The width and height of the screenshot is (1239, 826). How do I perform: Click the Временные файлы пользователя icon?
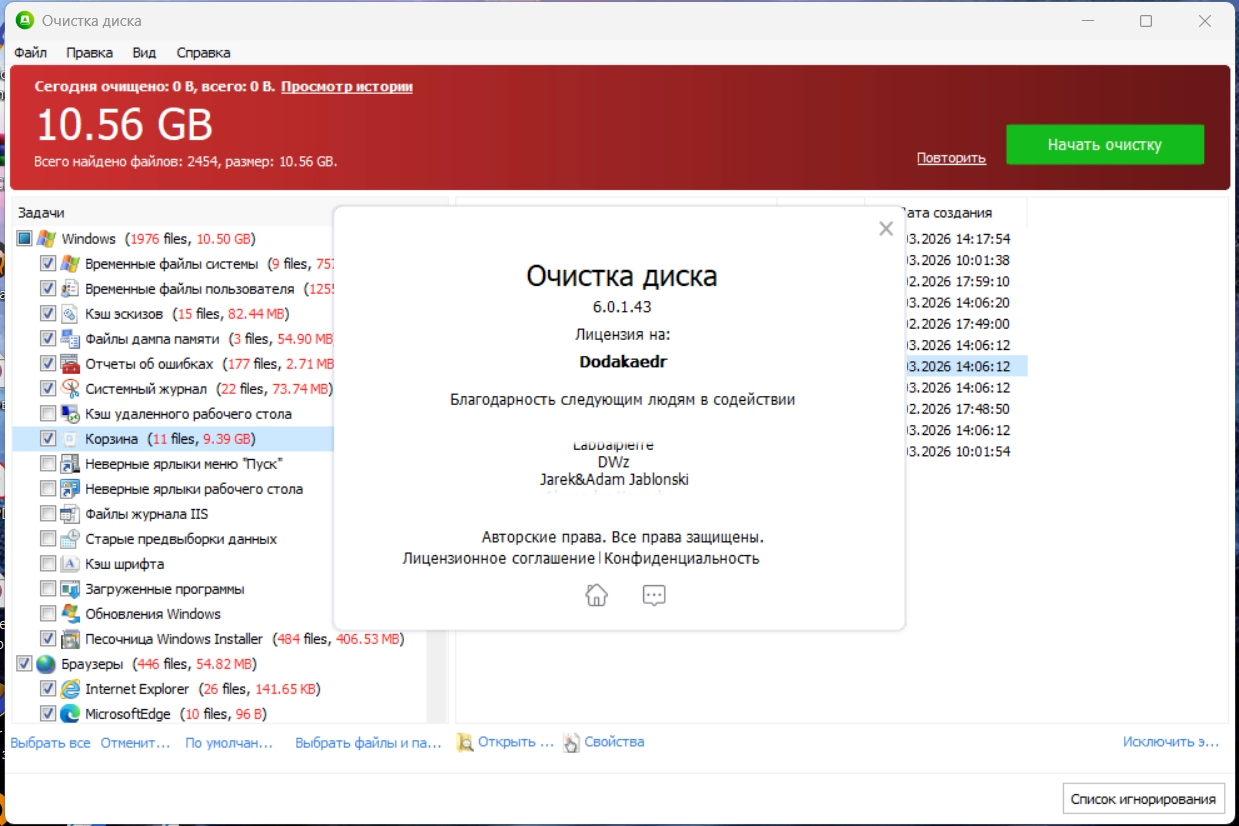(70, 289)
